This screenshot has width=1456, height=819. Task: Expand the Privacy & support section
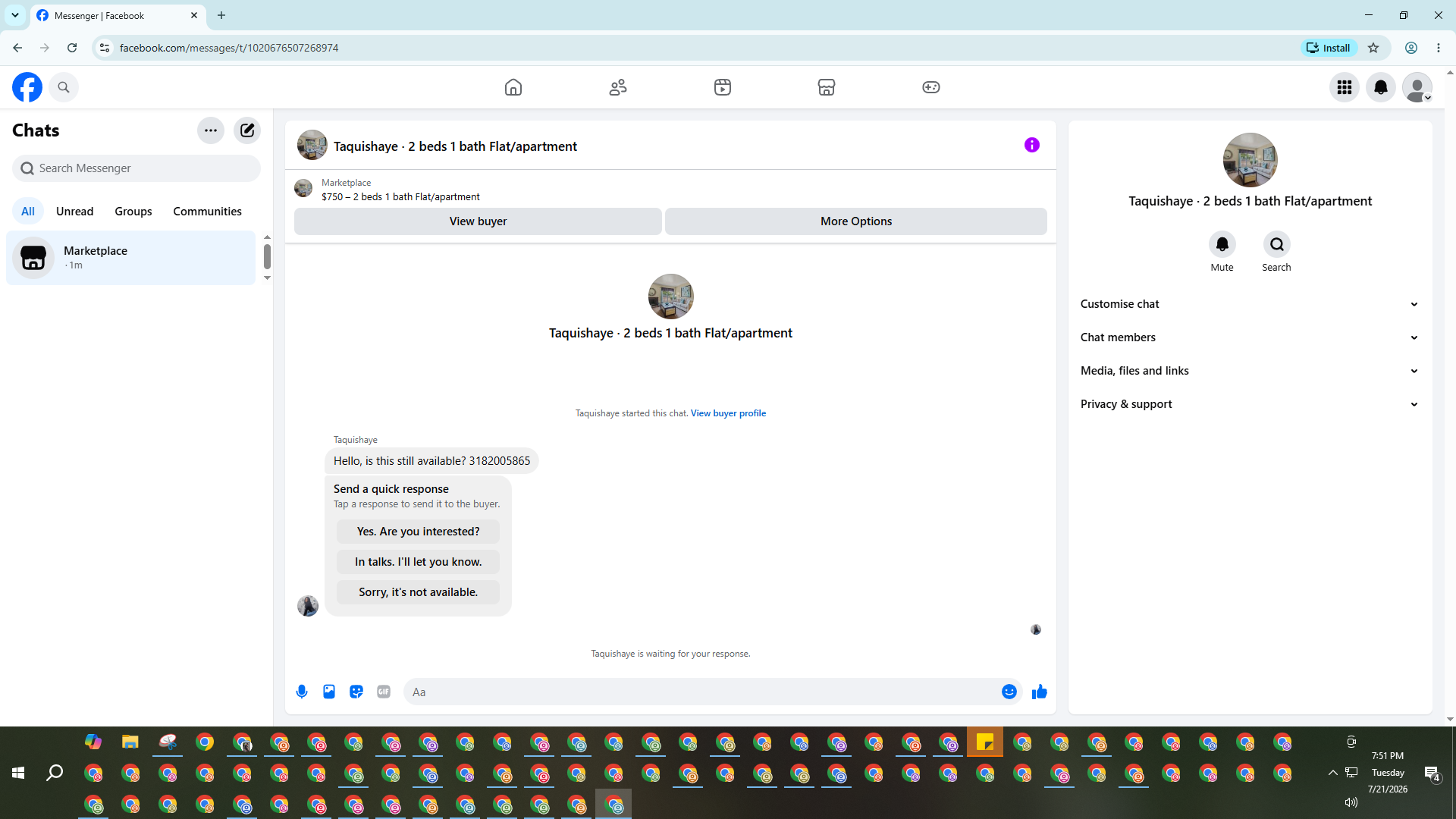(1250, 404)
